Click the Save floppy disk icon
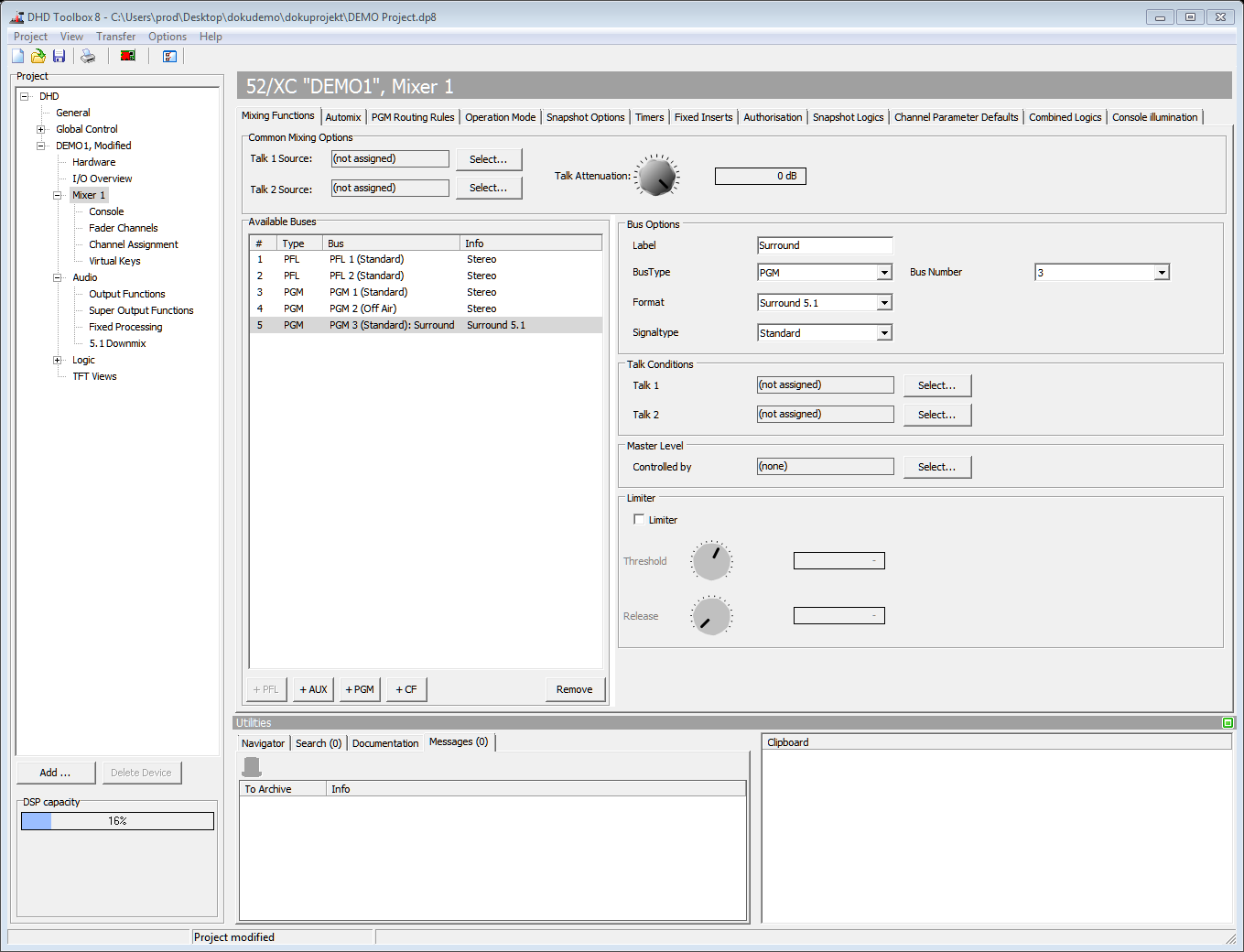Screen dimensions: 1244x952 [x=59, y=56]
